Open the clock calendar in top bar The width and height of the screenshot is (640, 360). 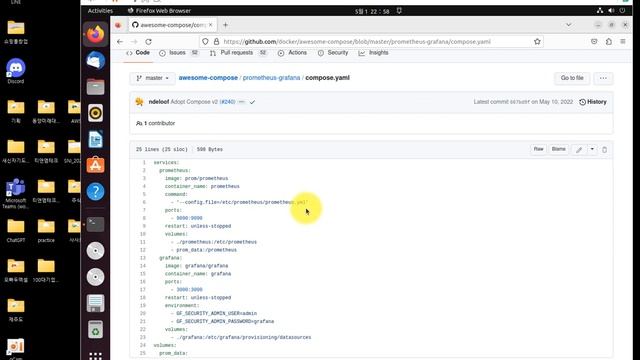(x=372, y=11)
